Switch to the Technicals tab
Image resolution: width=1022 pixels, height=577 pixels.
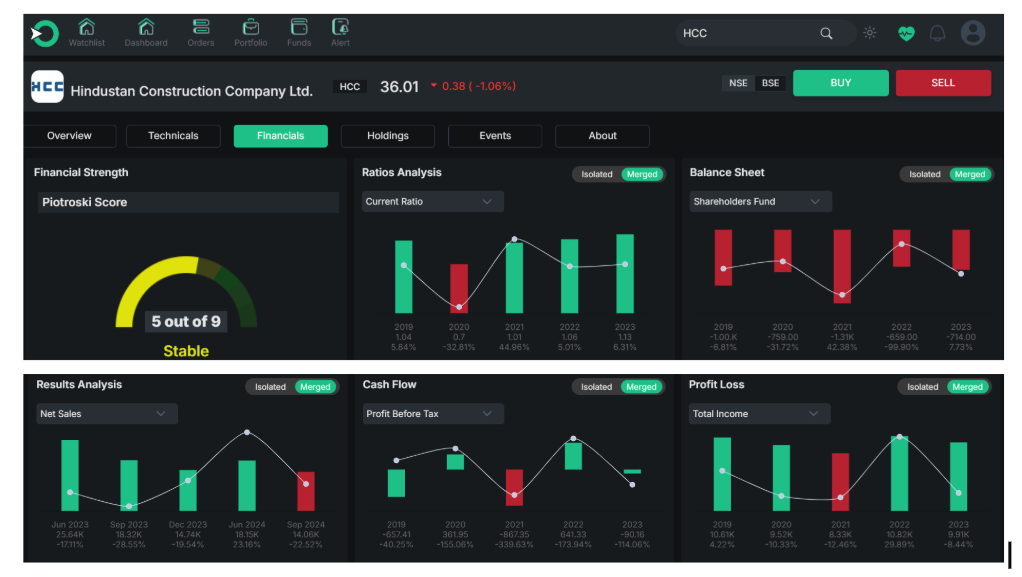(x=173, y=136)
